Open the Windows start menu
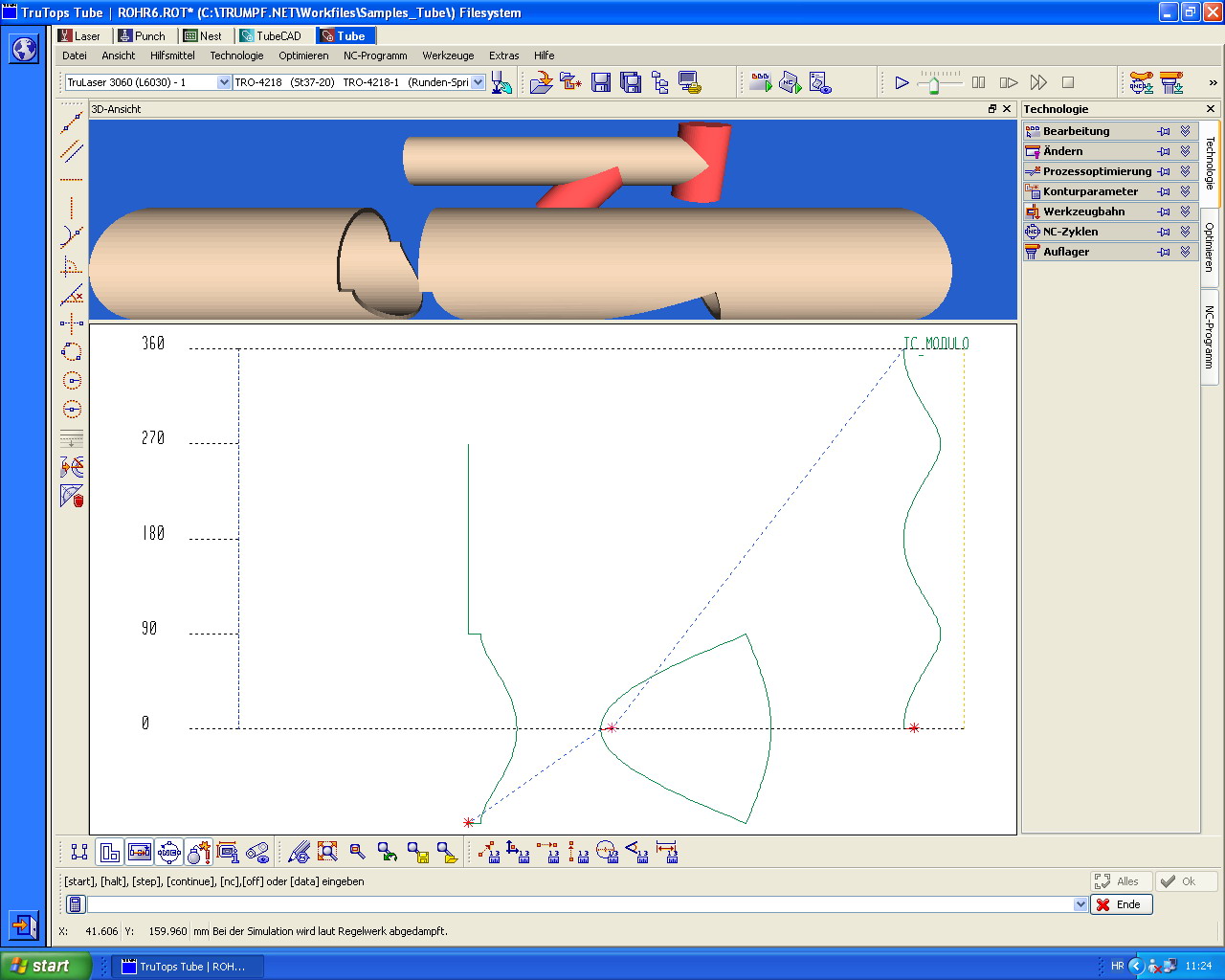1225x980 pixels. coord(46,966)
